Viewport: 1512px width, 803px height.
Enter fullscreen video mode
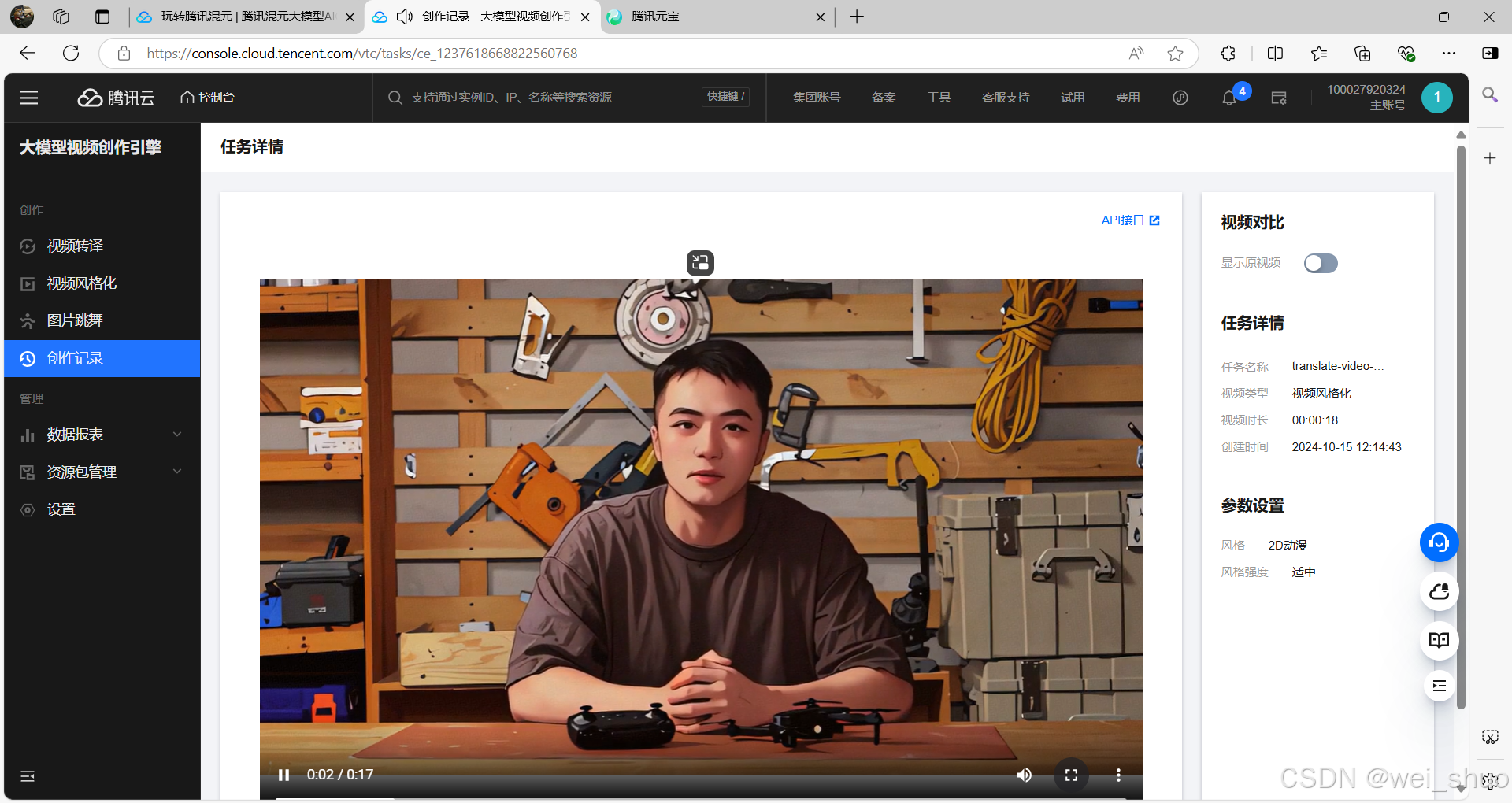tap(1071, 775)
